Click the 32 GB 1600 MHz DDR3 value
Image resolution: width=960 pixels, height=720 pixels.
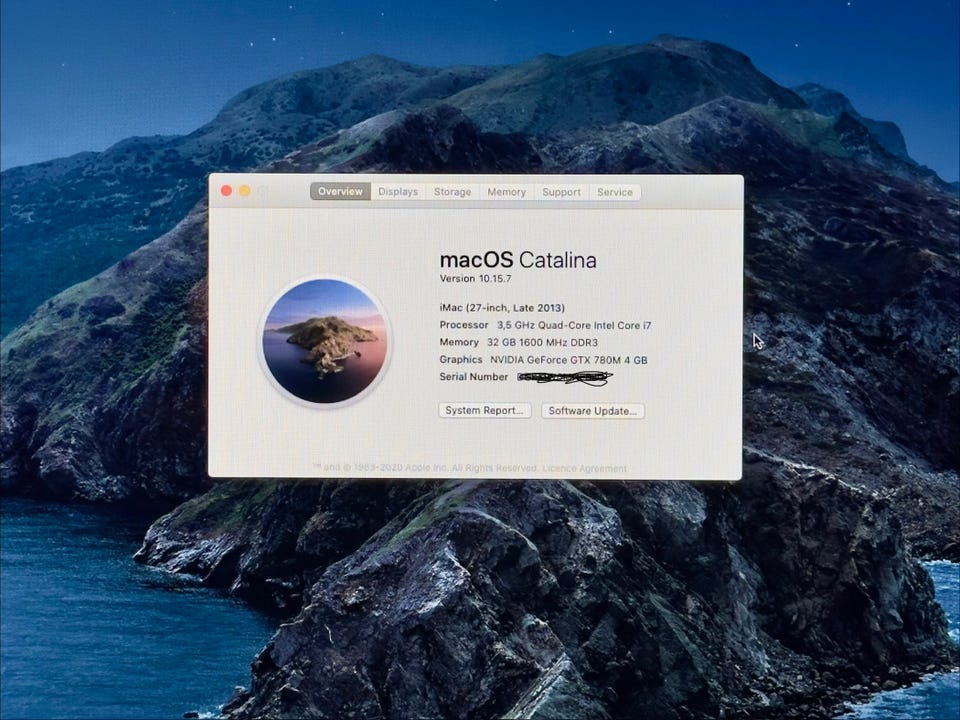(x=542, y=342)
